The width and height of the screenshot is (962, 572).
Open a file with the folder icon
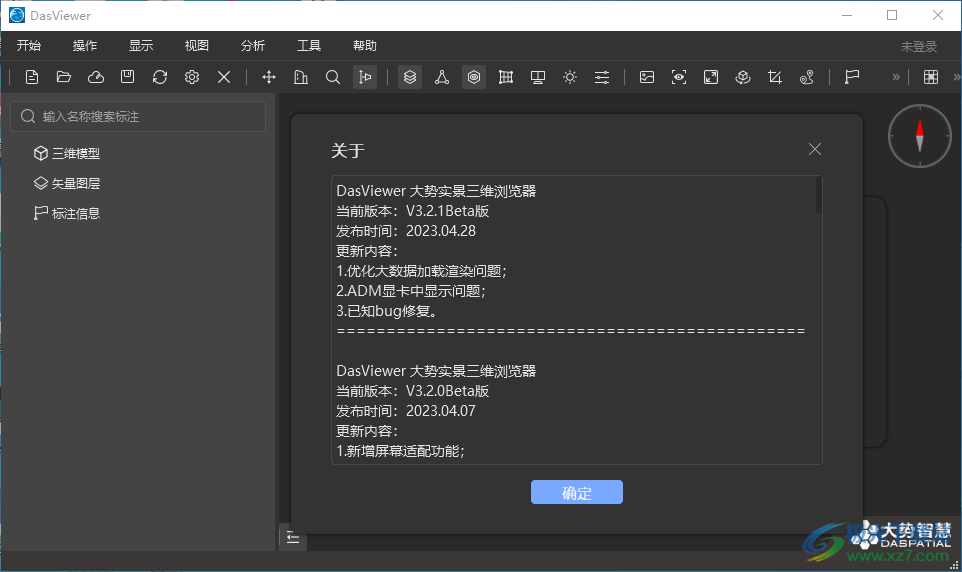(x=64, y=77)
